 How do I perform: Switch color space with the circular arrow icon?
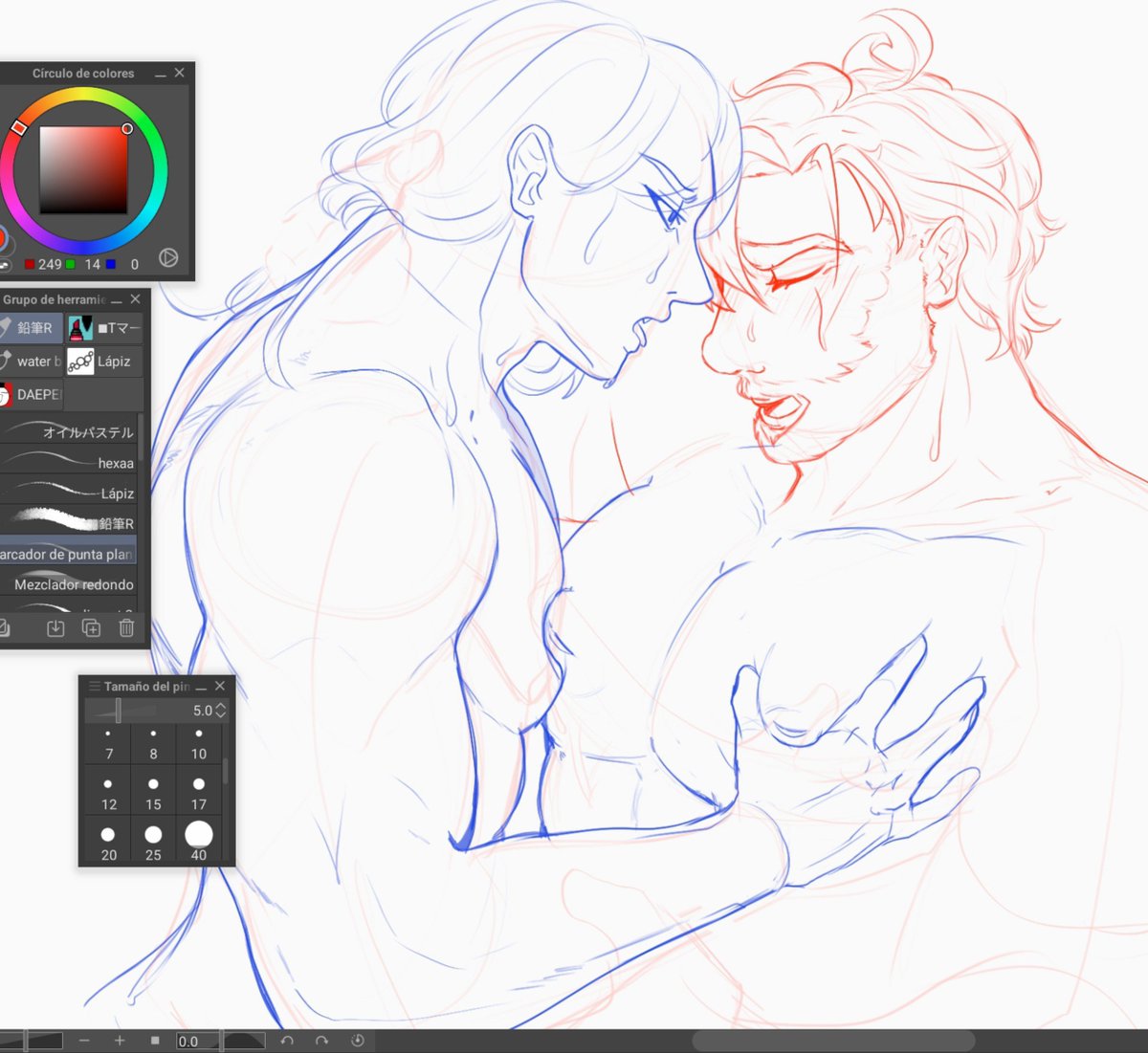pos(167,257)
